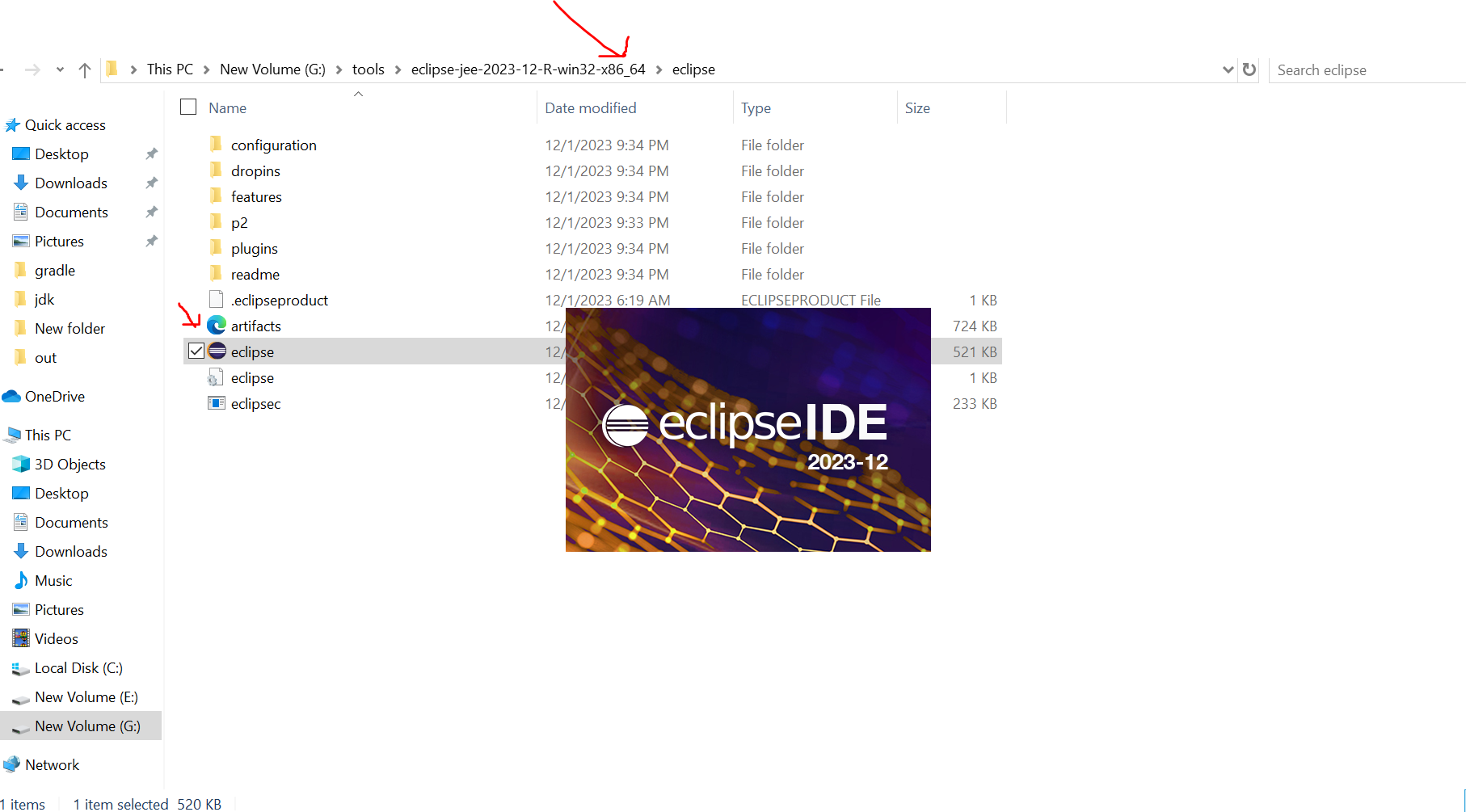The height and width of the screenshot is (812, 1466).
Task: Click the eclipse application launcher icon
Action: click(x=217, y=351)
